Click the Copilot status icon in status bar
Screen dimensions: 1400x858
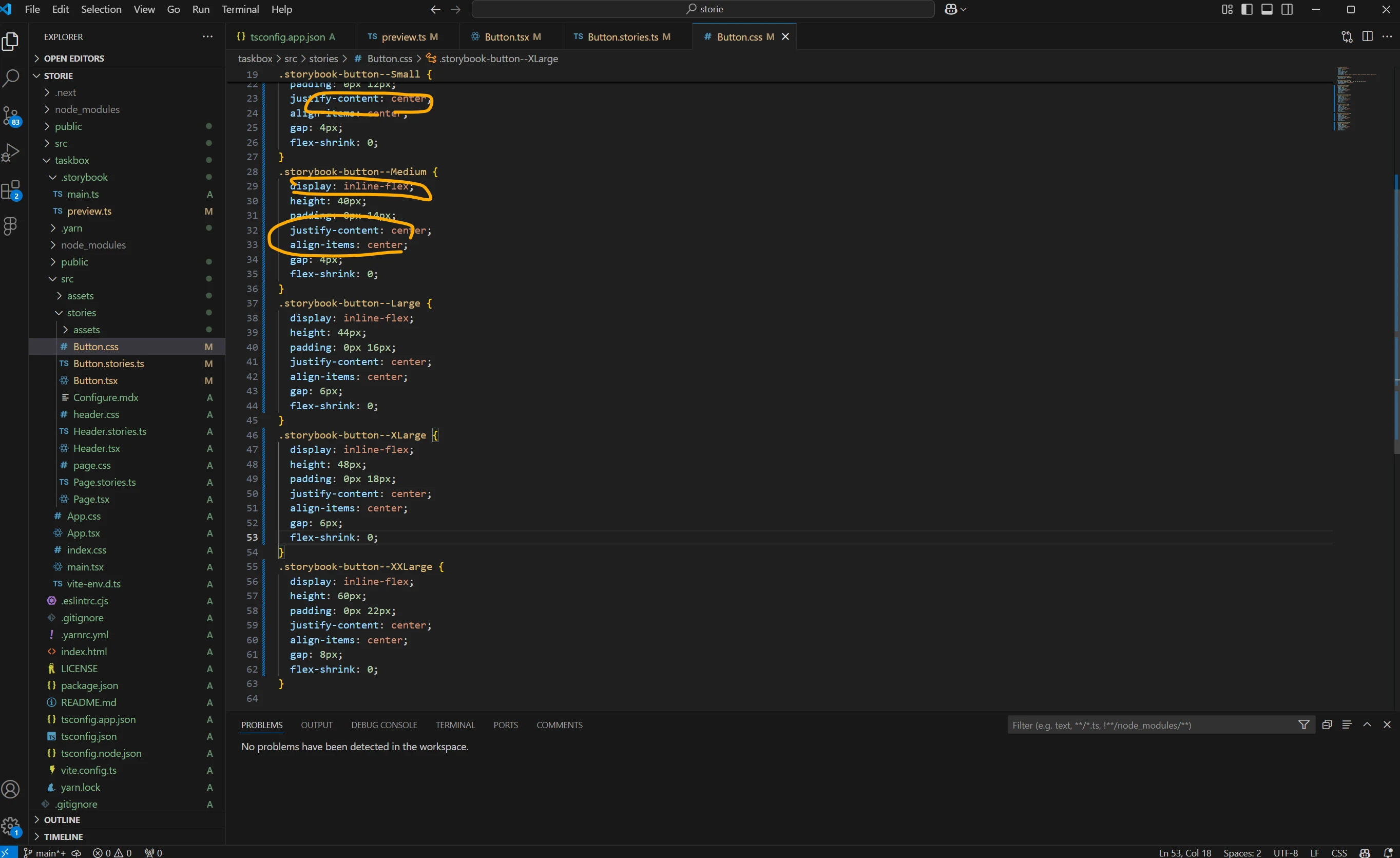pos(1365,852)
